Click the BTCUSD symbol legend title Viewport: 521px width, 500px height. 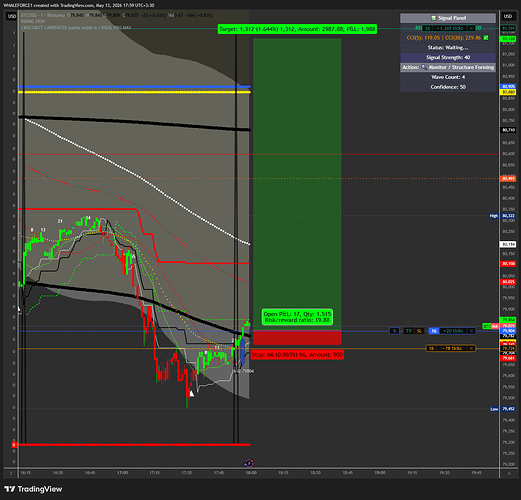[x=43, y=15]
